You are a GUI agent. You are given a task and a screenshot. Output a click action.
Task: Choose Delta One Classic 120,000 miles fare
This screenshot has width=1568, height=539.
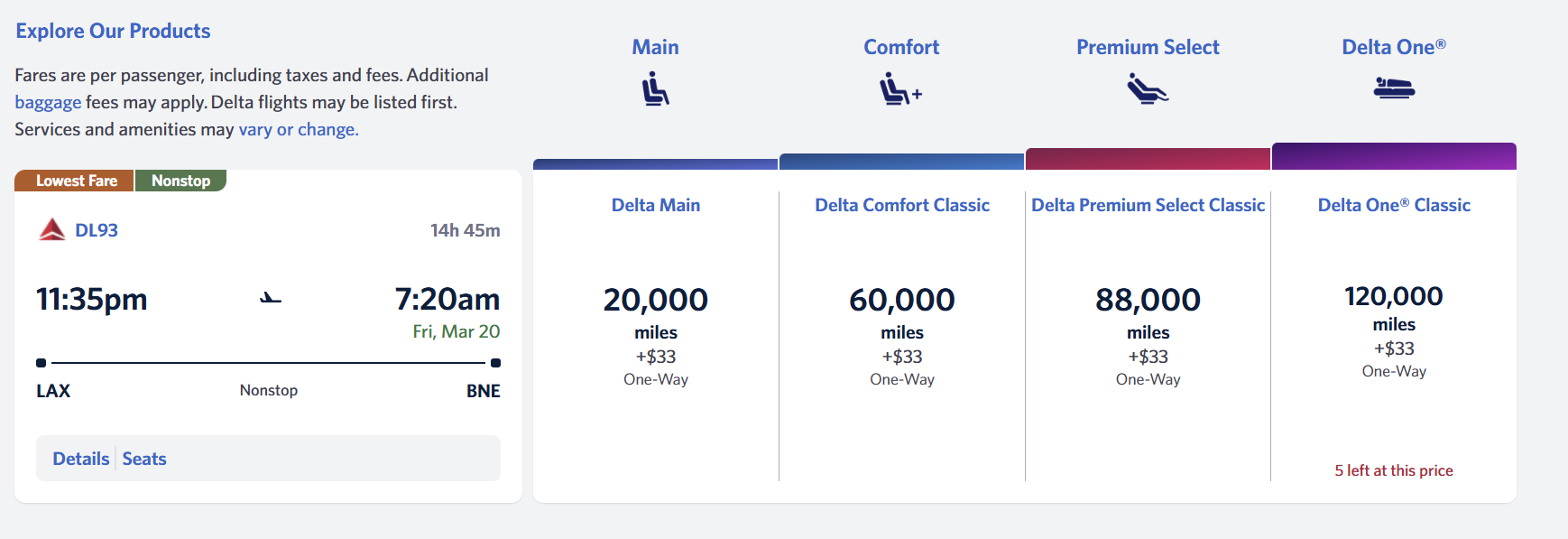(1394, 297)
